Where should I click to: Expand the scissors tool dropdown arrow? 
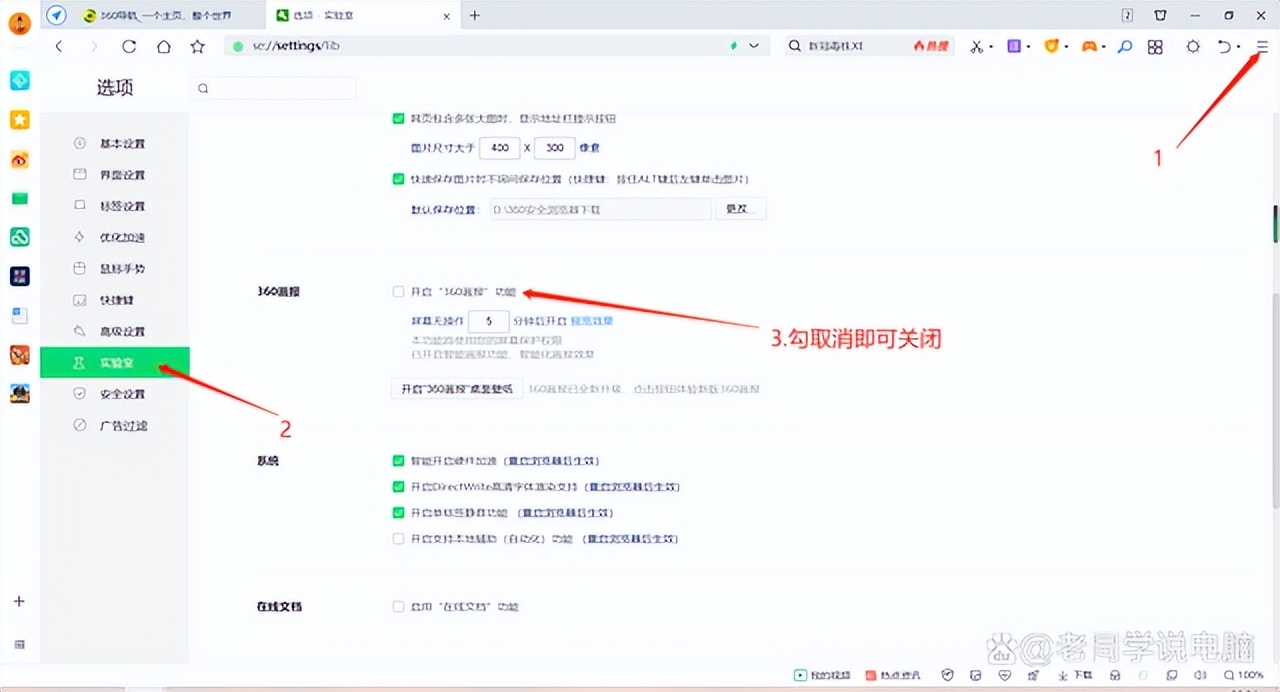point(990,47)
